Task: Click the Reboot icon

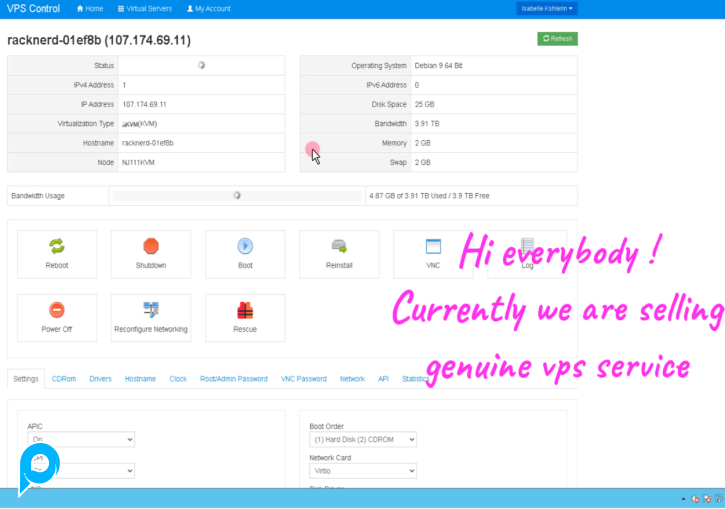Action: click(x=57, y=246)
